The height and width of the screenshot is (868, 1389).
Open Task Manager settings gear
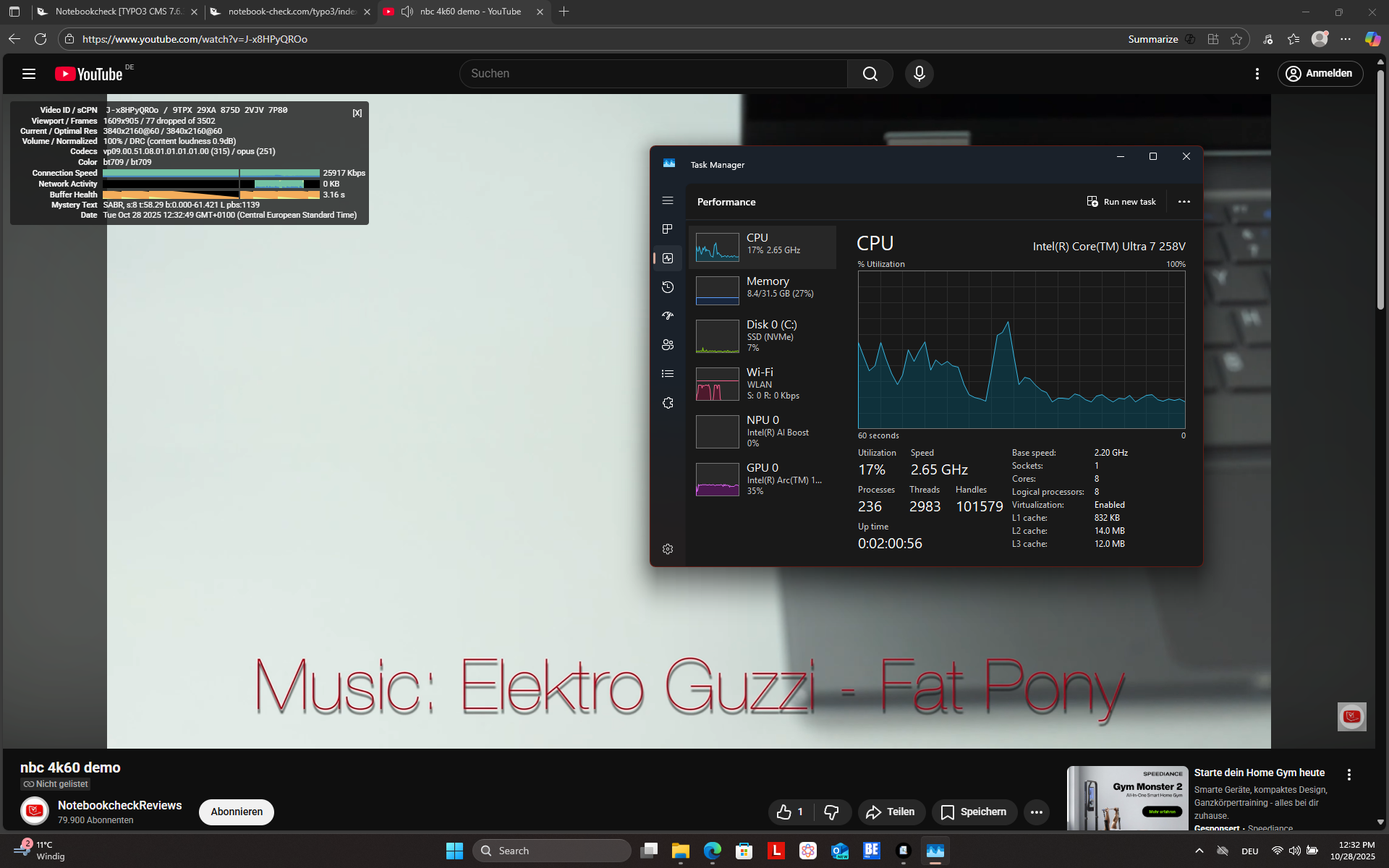tap(668, 549)
